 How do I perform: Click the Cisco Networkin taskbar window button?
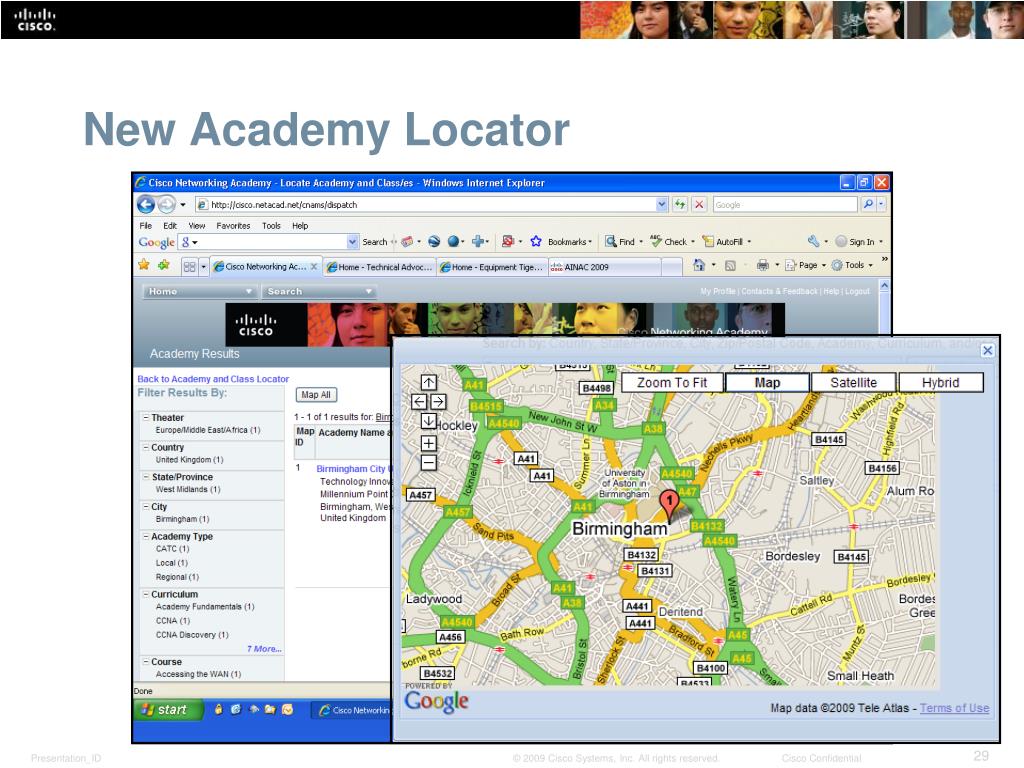[x=351, y=710]
